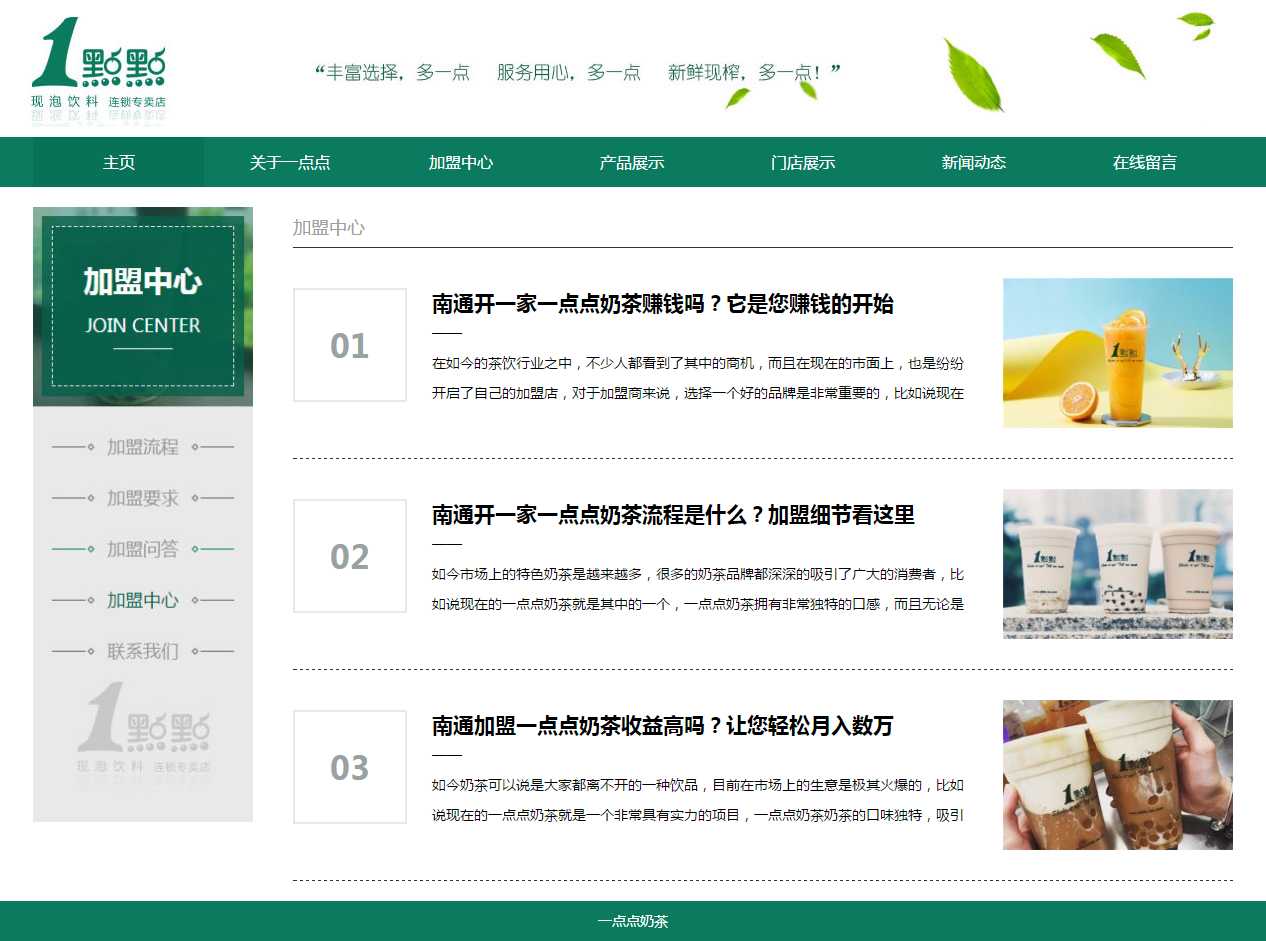Click 加盟流程 in the left sidebar
1266x941 pixels.
pyautogui.click(x=143, y=447)
